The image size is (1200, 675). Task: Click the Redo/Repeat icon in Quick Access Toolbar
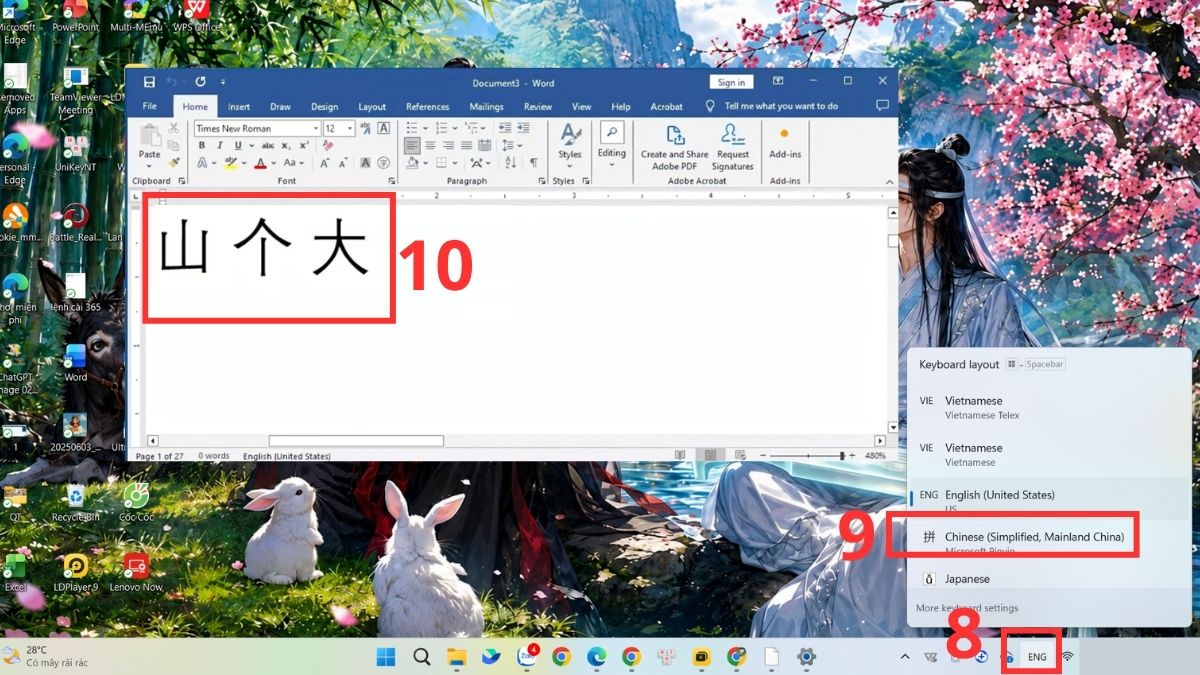click(x=201, y=82)
